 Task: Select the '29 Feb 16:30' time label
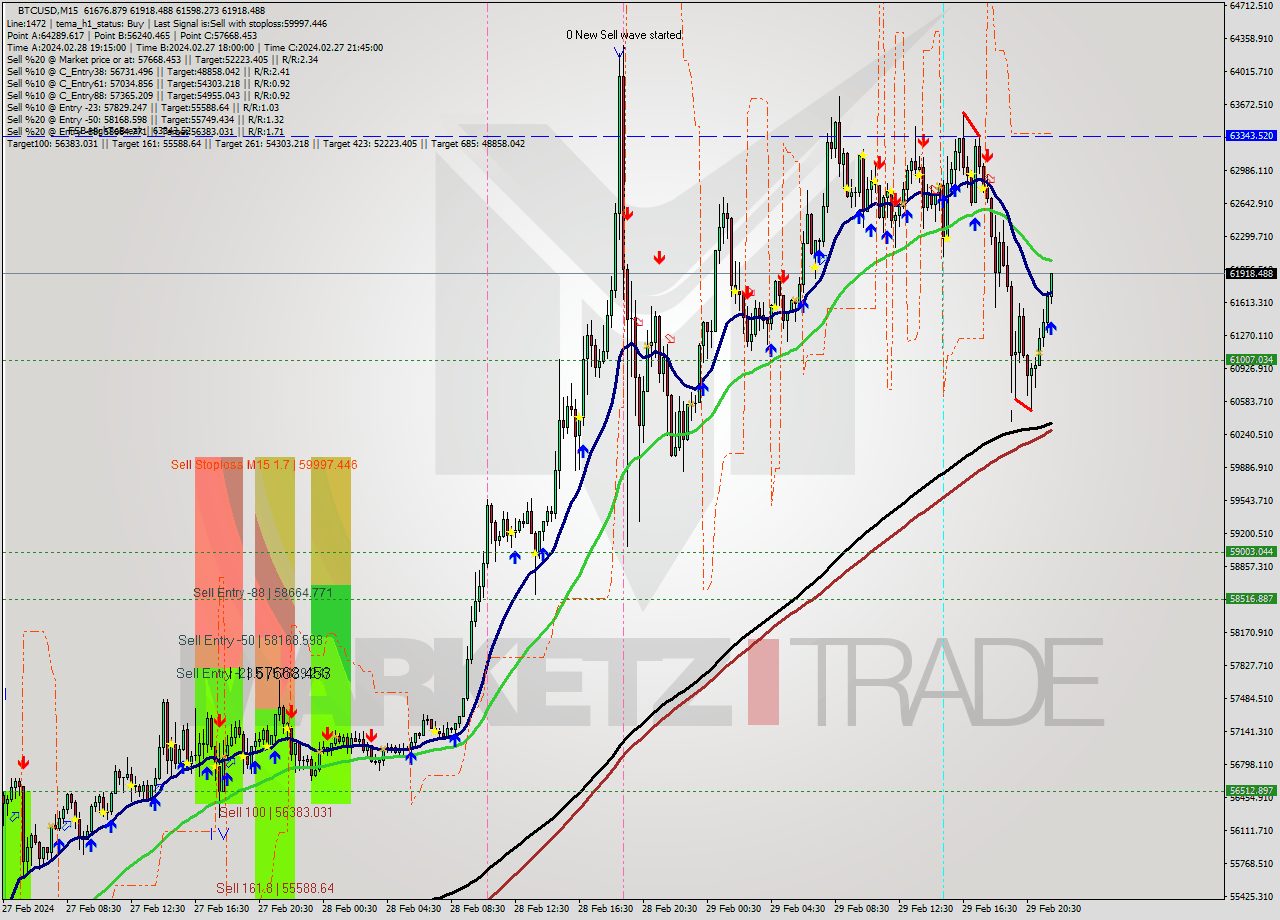pyautogui.click(x=989, y=909)
